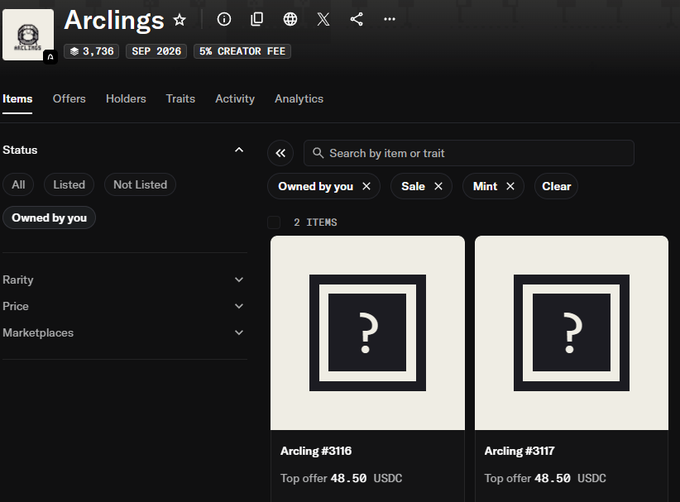Open the X (Twitter) profile icon
Viewport: 680px width, 502px height.
(323, 19)
